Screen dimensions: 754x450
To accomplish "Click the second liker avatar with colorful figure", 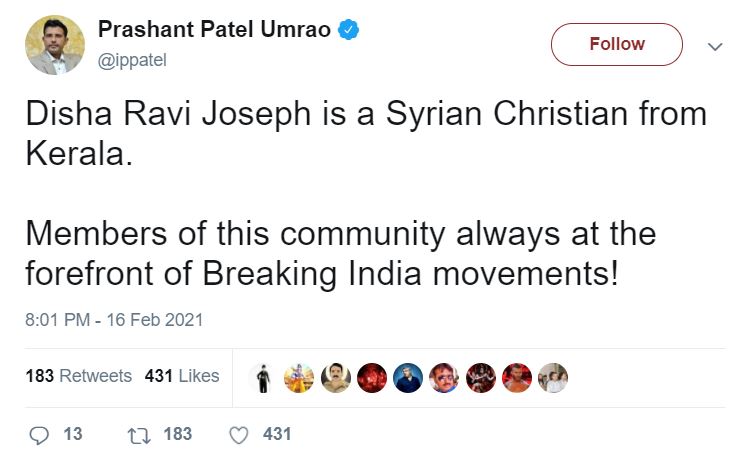I will (x=299, y=377).
